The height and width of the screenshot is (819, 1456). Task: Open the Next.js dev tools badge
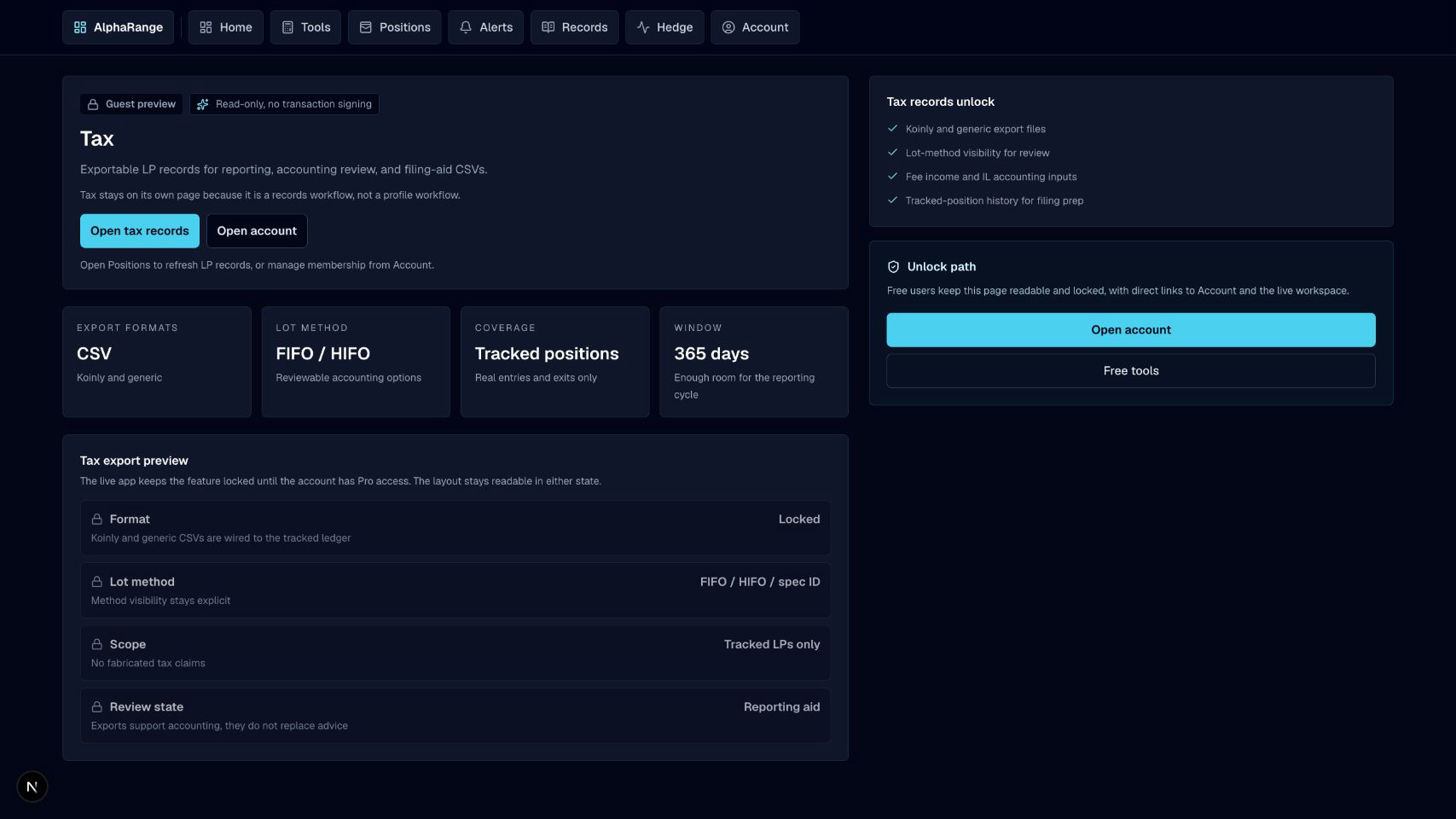pyautogui.click(x=32, y=787)
